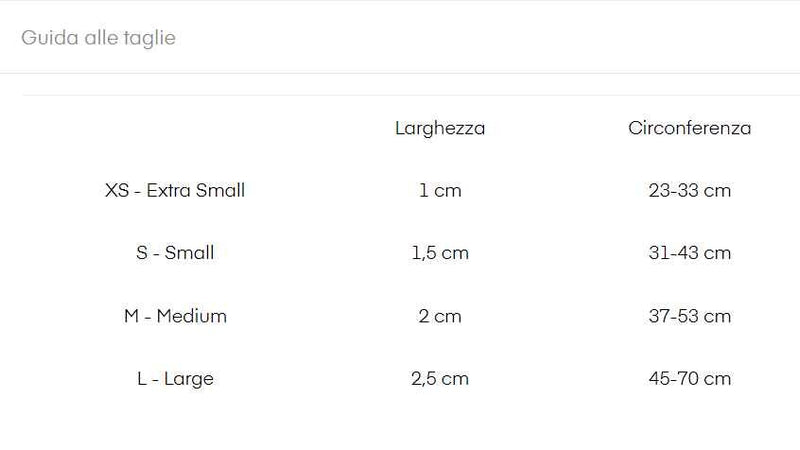Screen dimensions: 800x450
Task: Click the 1 cm width value
Action: pos(440,190)
